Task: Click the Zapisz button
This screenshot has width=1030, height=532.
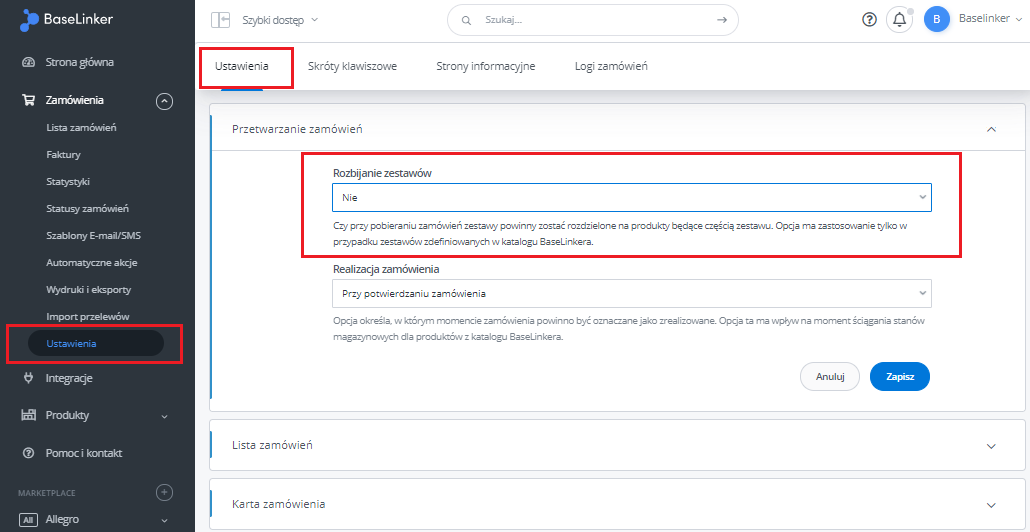Action: 900,377
